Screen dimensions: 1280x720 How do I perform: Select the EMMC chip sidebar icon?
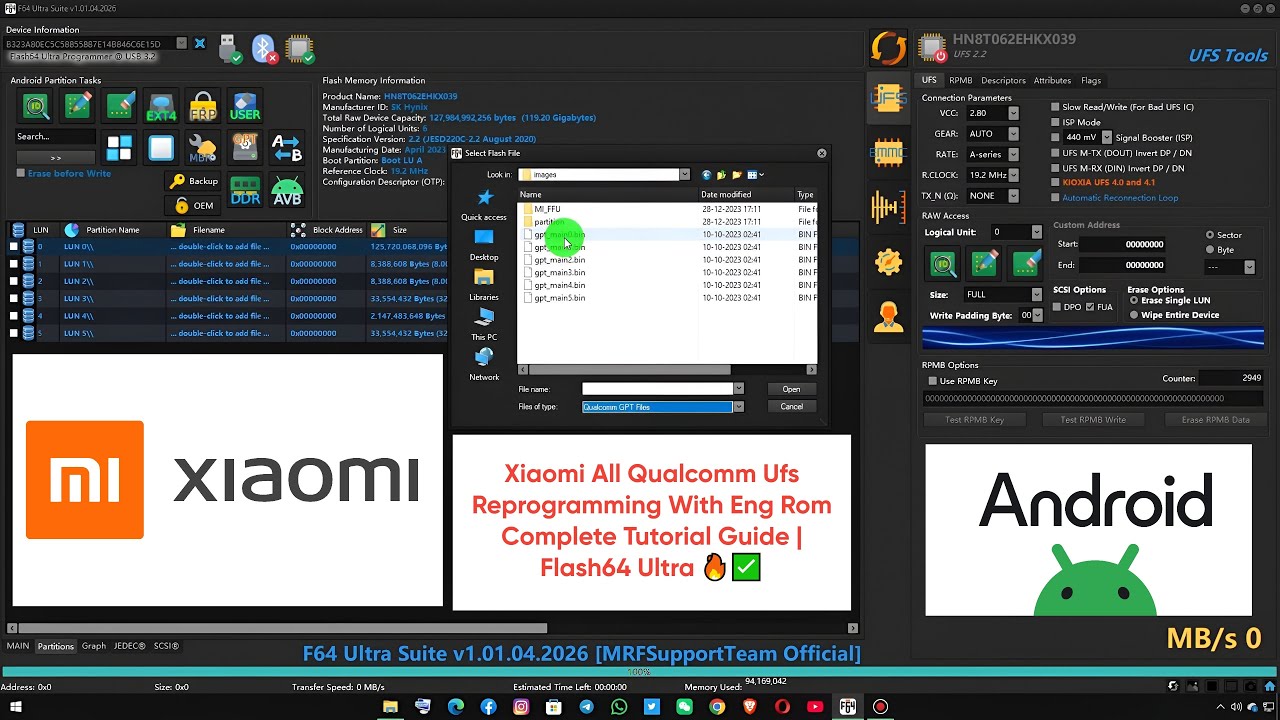click(x=888, y=152)
